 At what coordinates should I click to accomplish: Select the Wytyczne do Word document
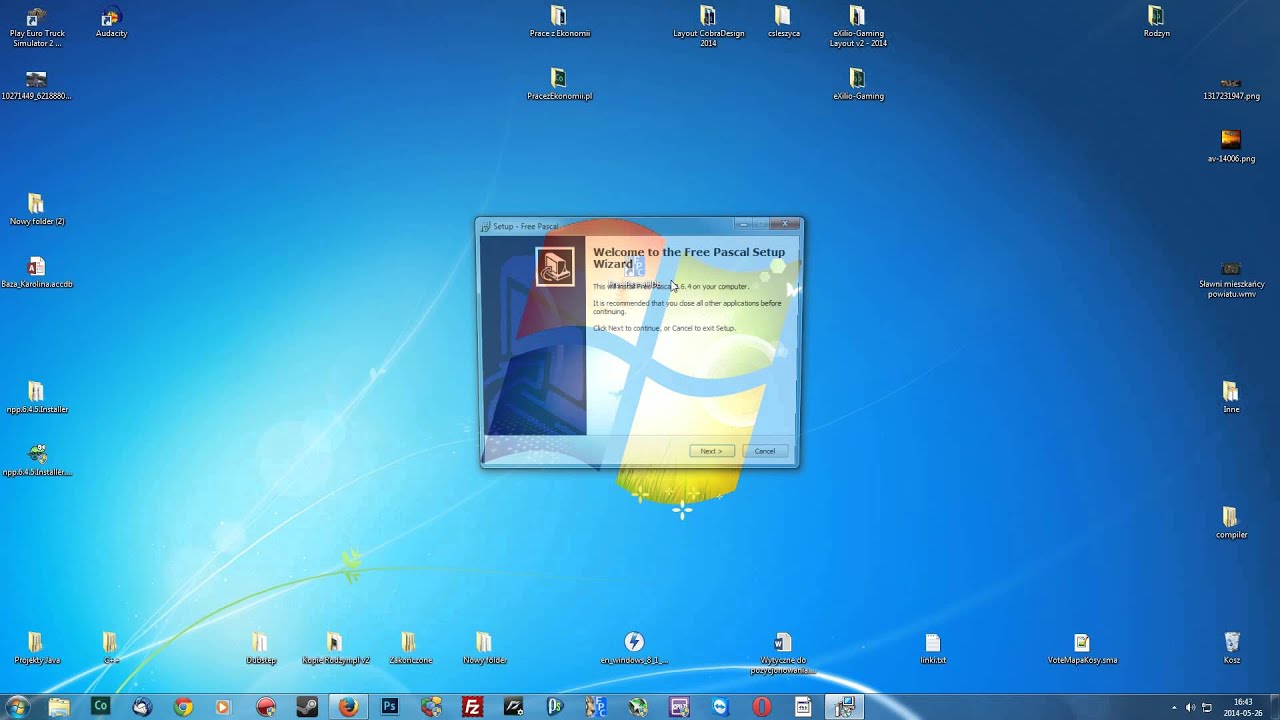782,654
